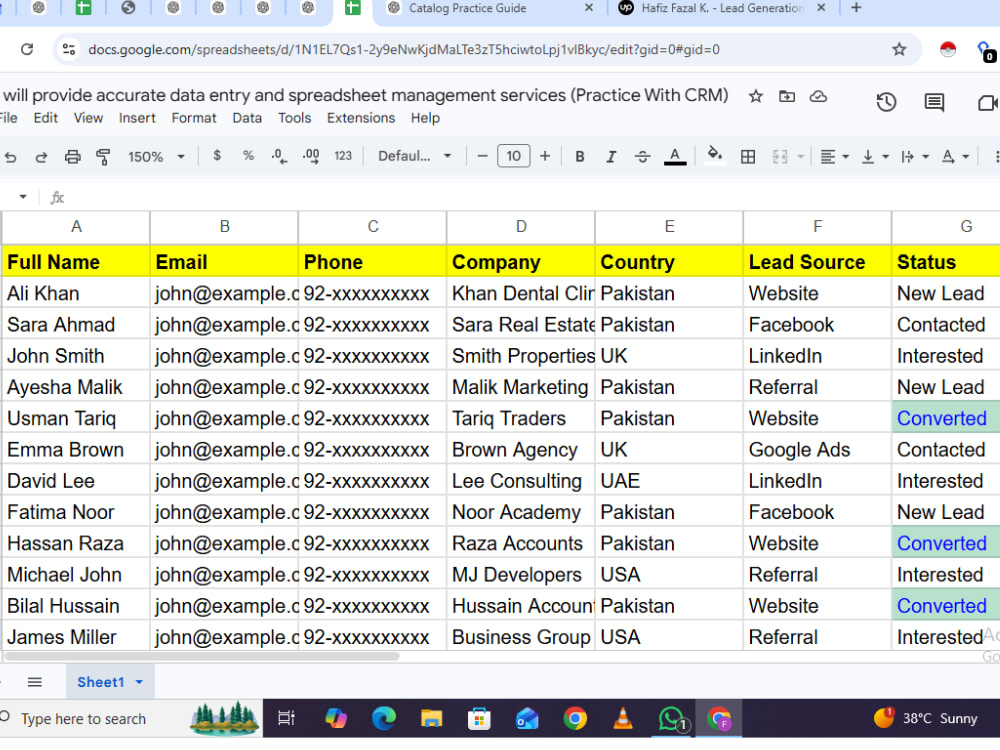The image size is (1000, 750).
Task: Decrease decimal places icon
Action: click(279, 156)
